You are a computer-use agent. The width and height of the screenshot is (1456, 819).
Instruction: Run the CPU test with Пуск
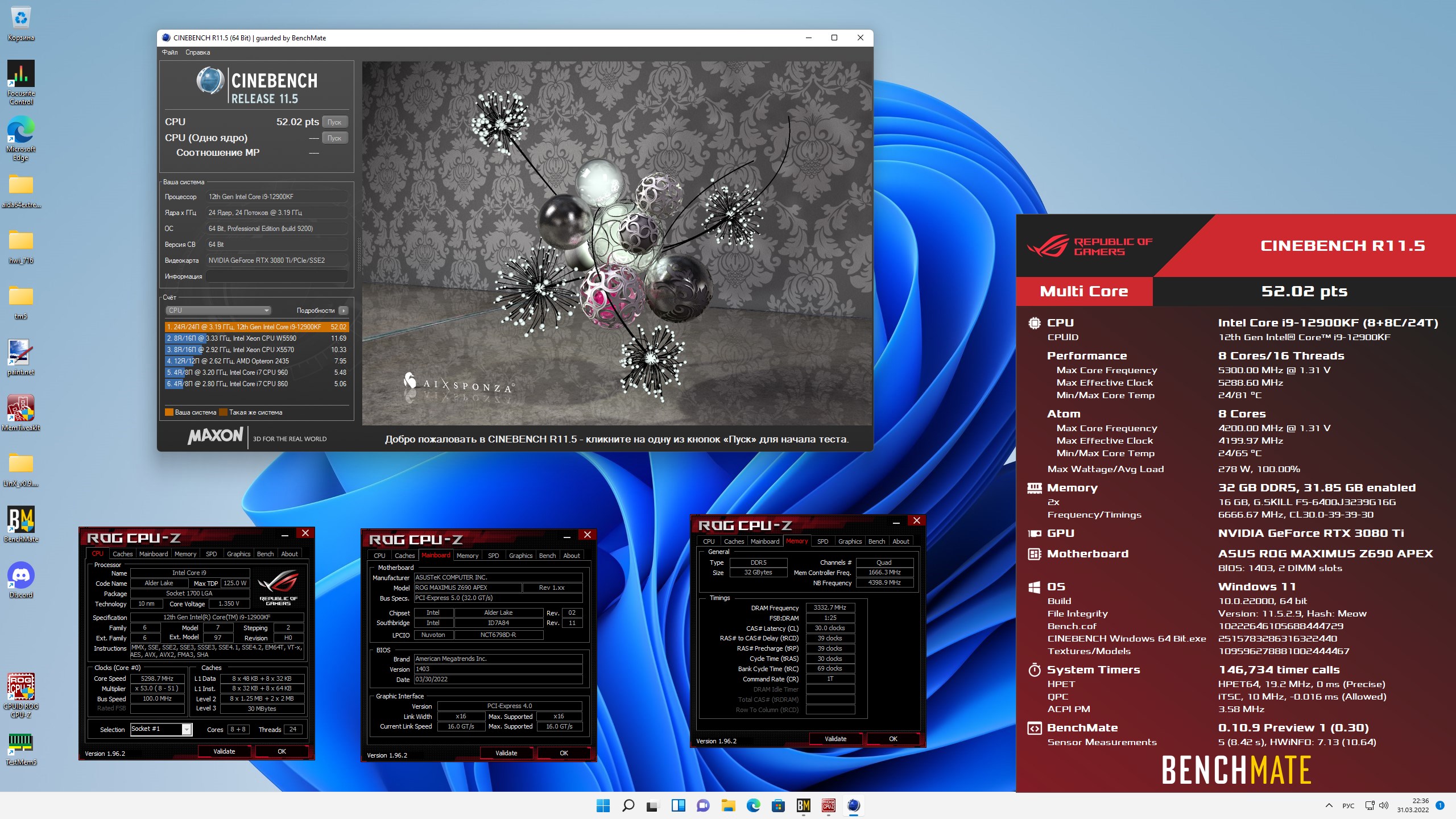(334, 122)
